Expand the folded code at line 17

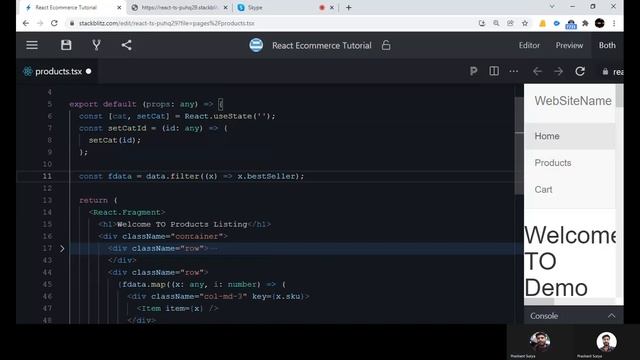pyautogui.click(x=62, y=248)
